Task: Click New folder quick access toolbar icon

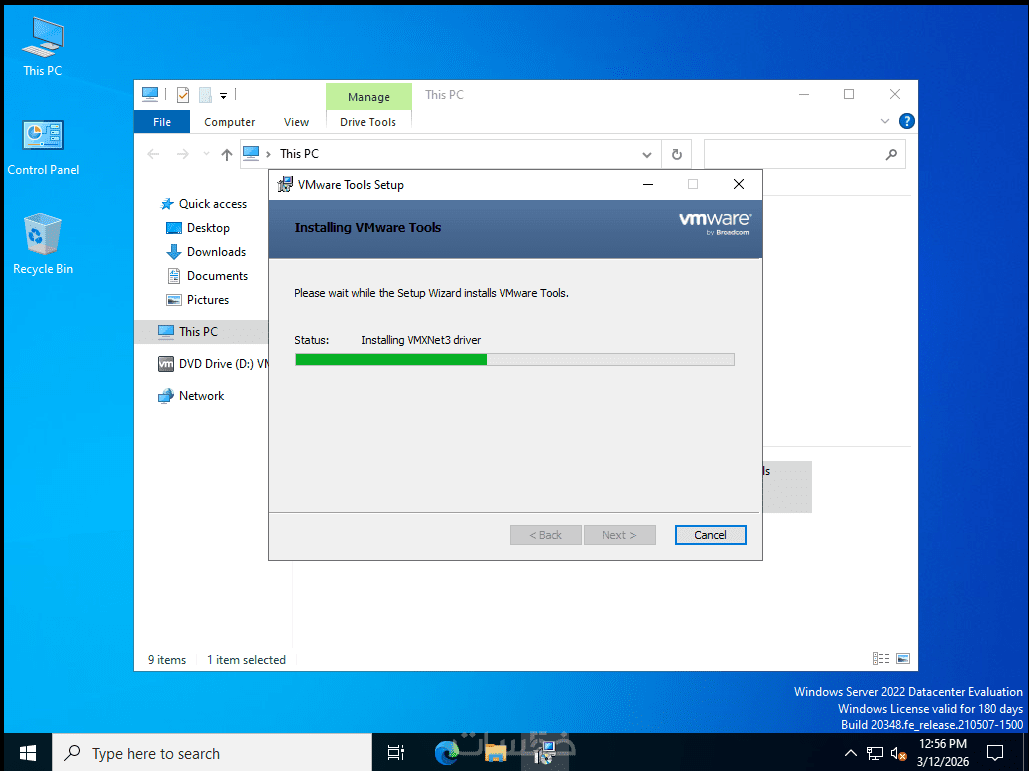Action: pyautogui.click(x=205, y=95)
